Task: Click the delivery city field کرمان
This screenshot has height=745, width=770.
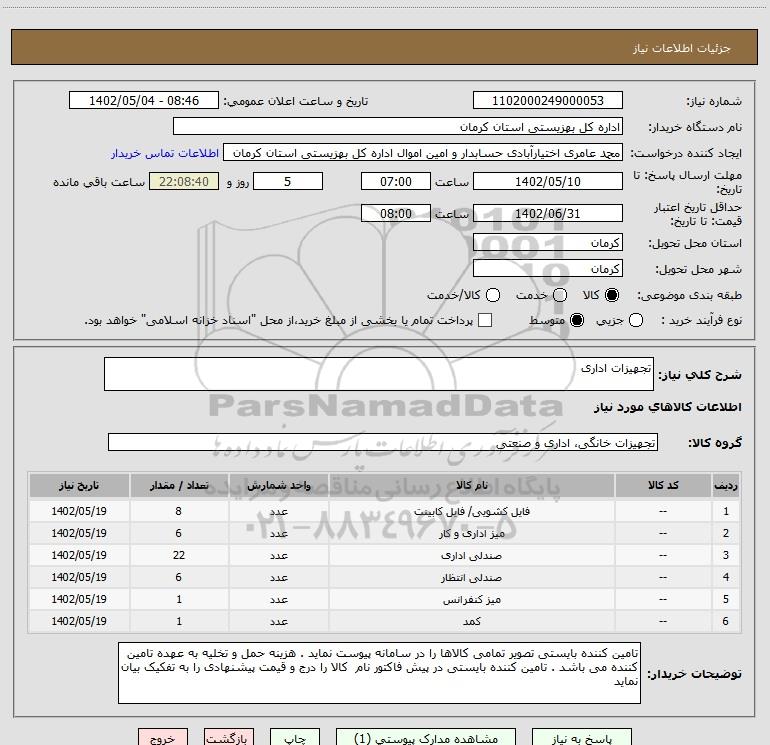Action: point(548,269)
